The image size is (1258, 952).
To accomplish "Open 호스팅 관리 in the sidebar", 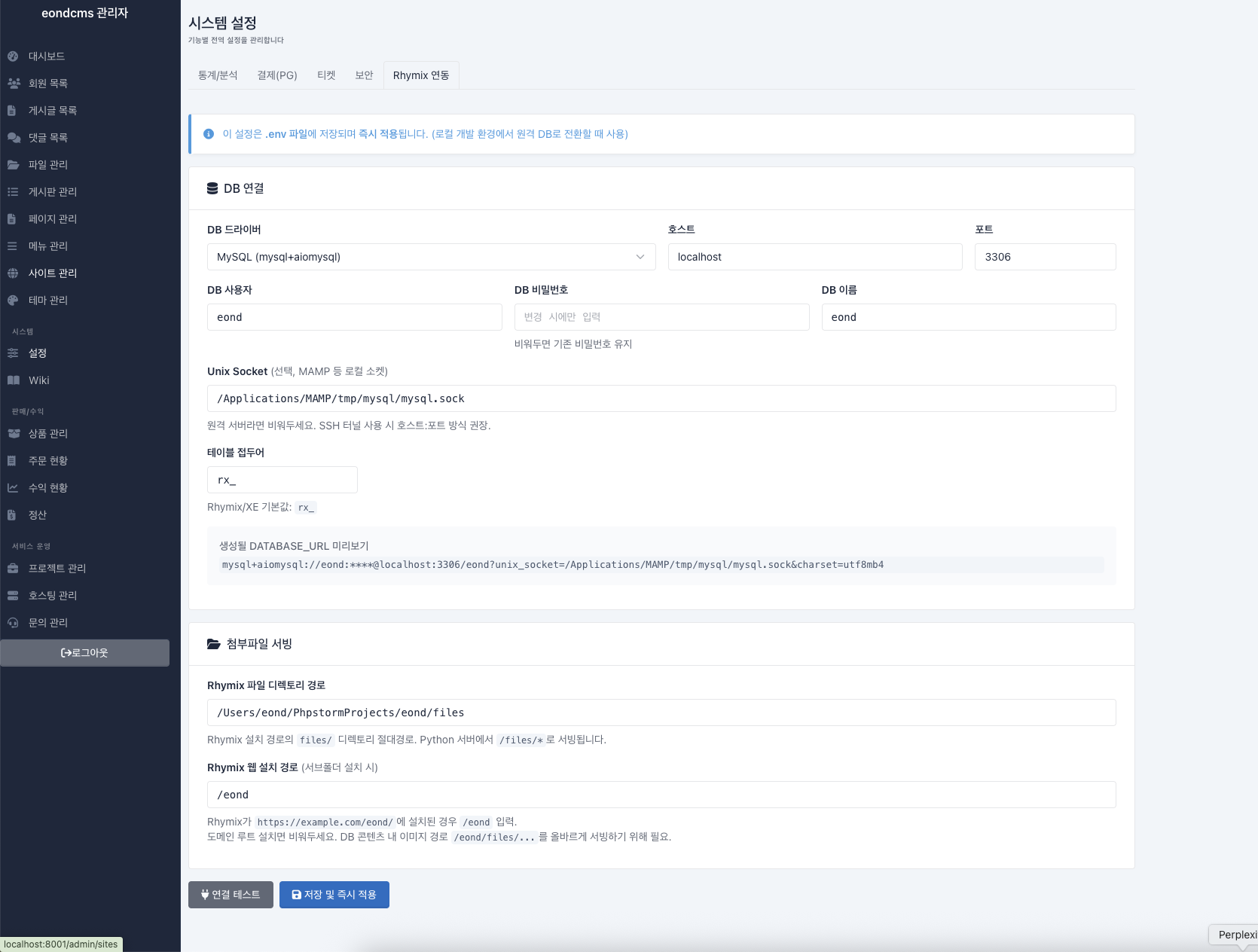I will click(x=53, y=596).
